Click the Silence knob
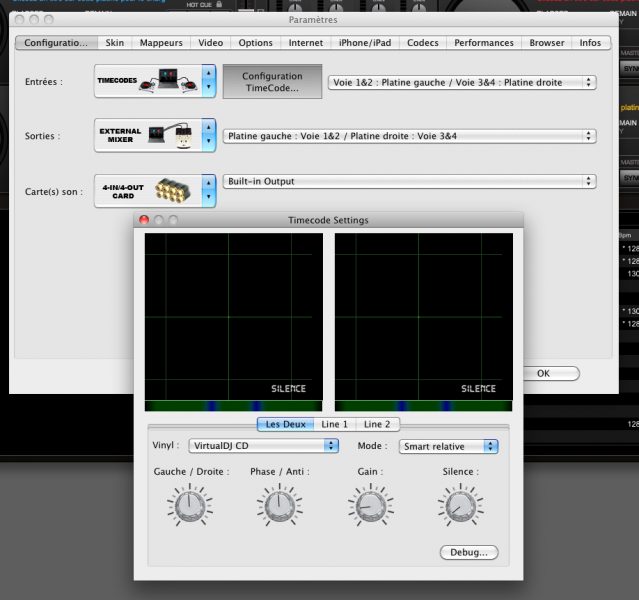 [461, 506]
